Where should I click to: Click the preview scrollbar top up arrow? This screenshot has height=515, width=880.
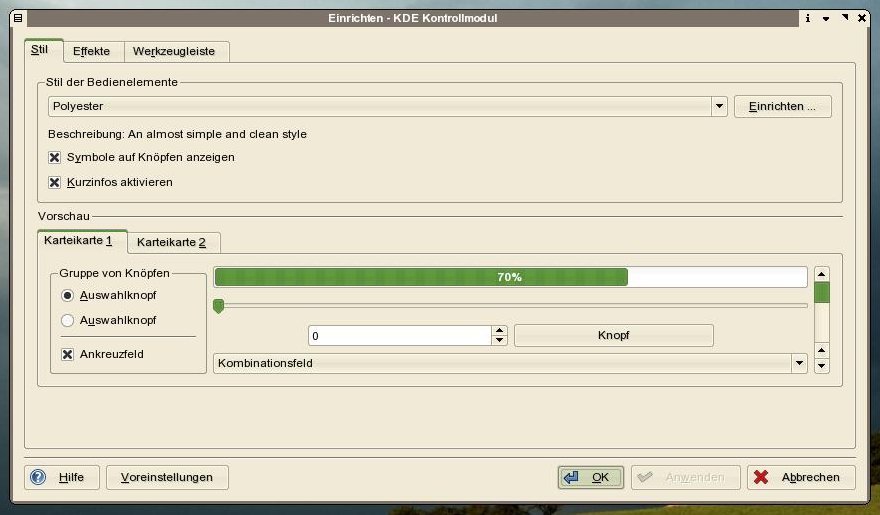coord(822,274)
